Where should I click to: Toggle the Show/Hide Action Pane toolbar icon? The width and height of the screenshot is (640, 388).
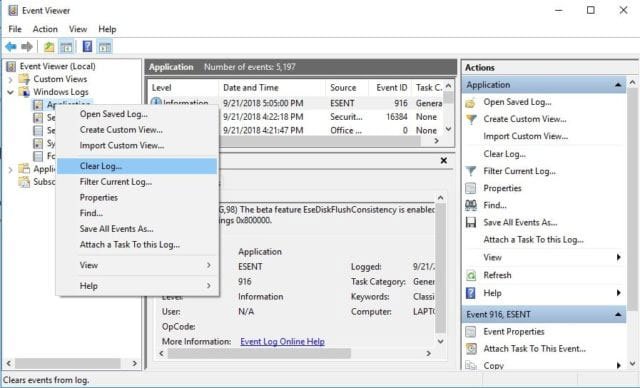pos(104,47)
